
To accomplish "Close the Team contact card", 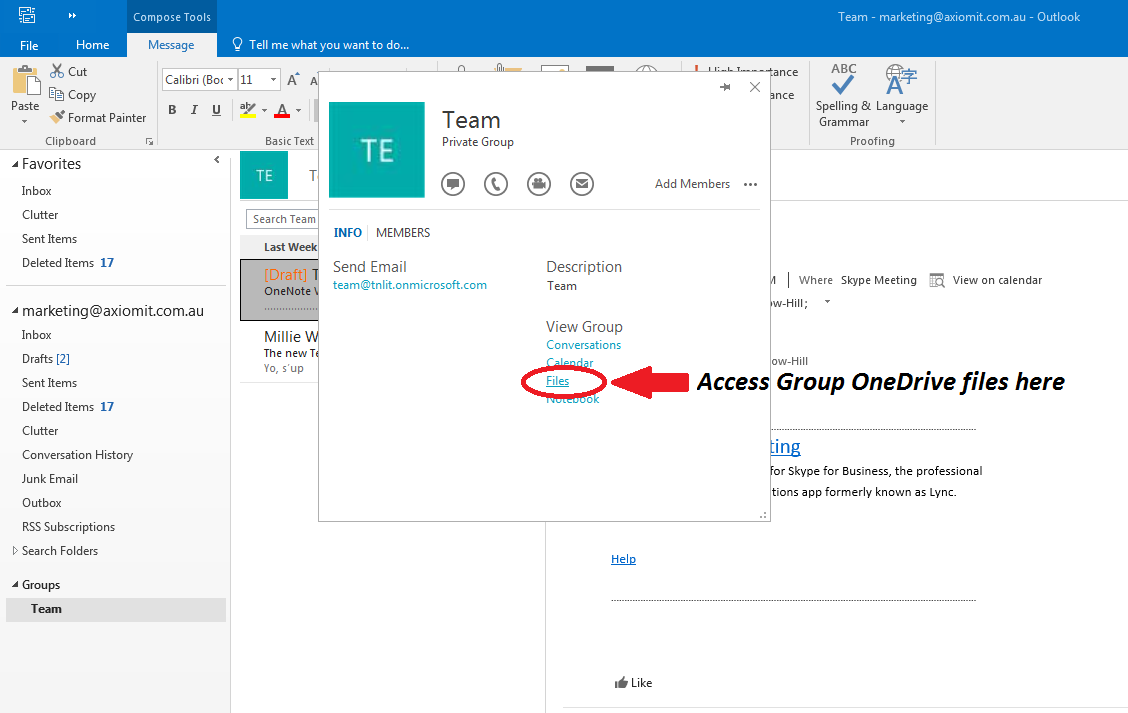I will point(755,87).
